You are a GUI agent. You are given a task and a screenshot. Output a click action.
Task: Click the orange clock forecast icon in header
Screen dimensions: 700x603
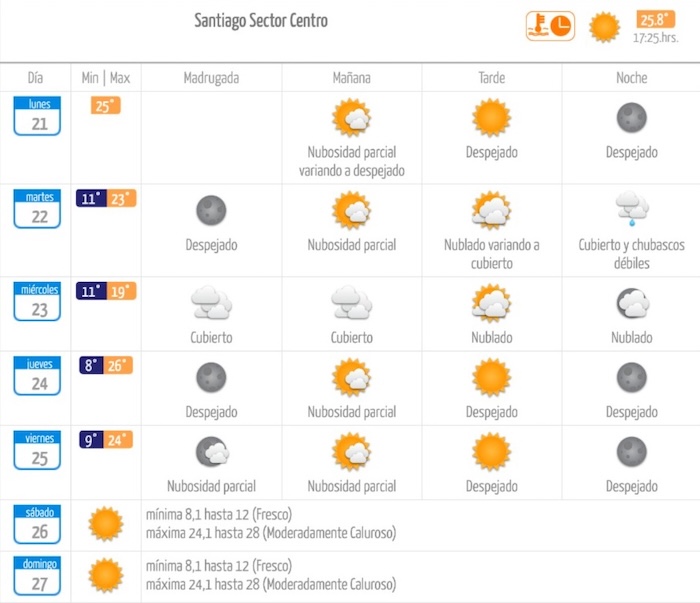pyautogui.click(x=550, y=26)
